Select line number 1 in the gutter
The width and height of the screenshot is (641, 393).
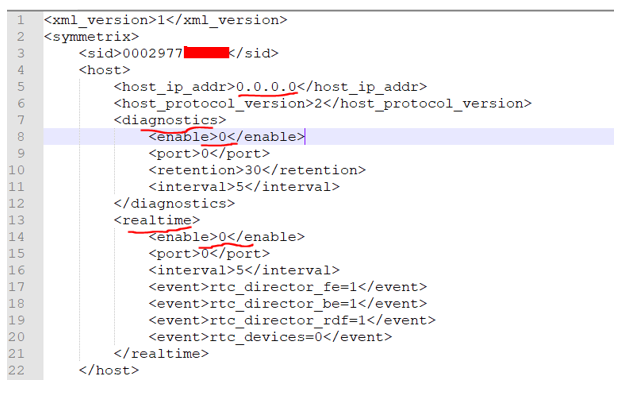[20, 20]
